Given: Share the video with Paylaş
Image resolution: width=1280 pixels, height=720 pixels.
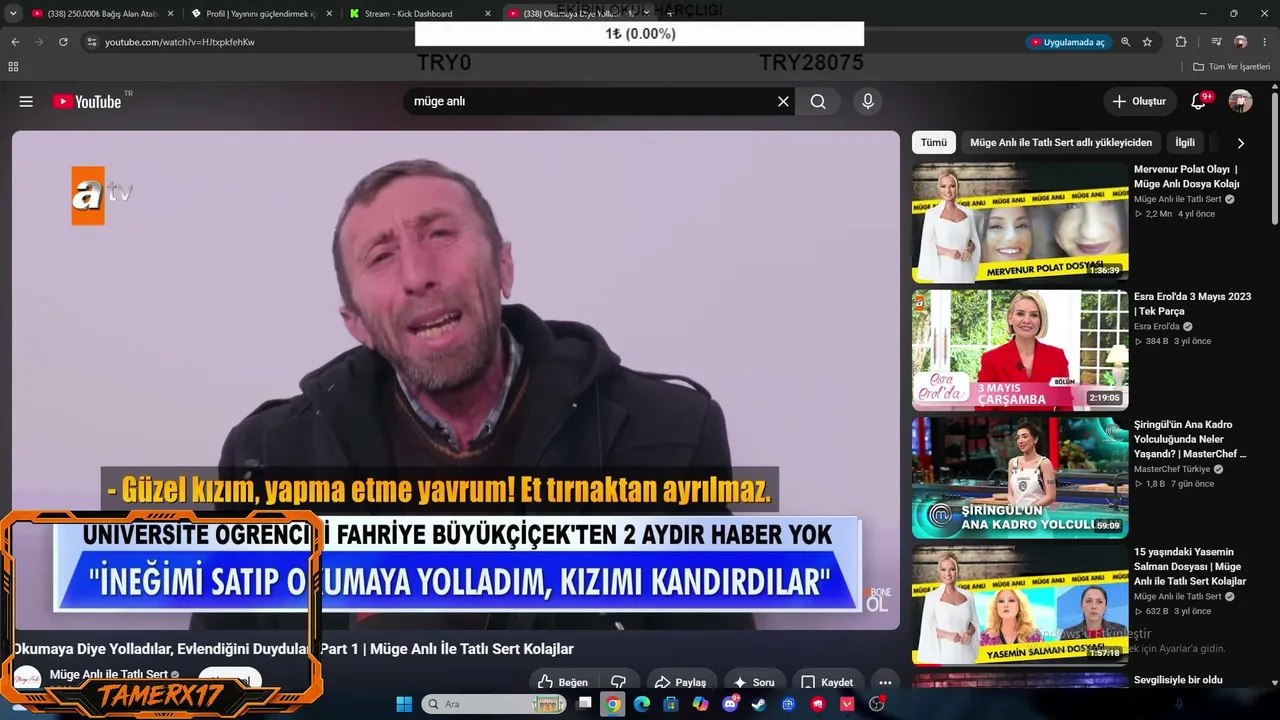Looking at the screenshot, I should tap(680, 682).
